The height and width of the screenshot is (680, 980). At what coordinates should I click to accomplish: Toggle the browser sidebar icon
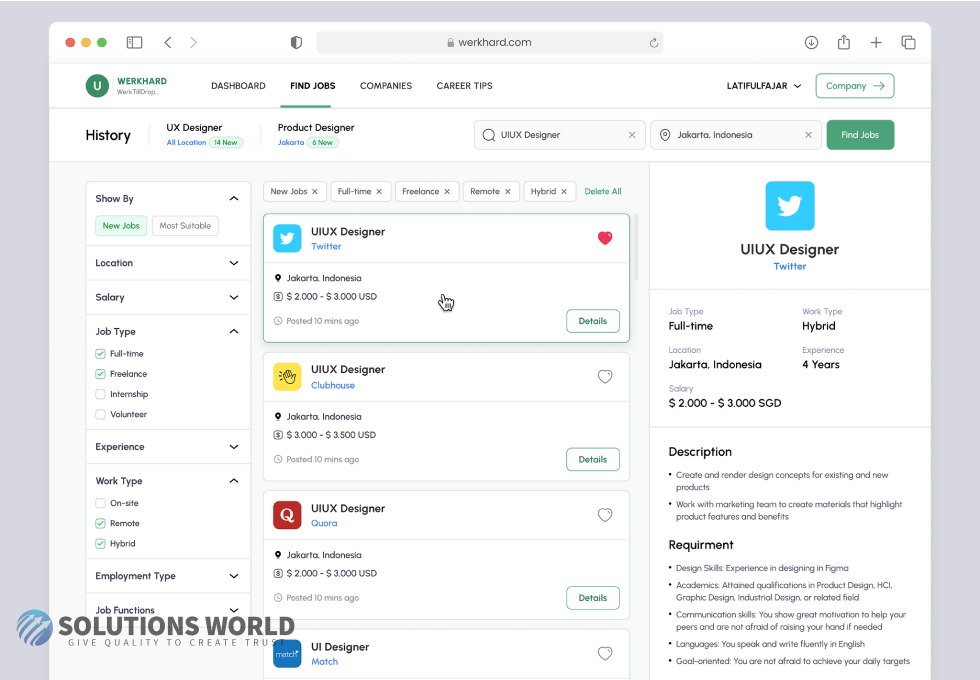(x=134, y=42)
